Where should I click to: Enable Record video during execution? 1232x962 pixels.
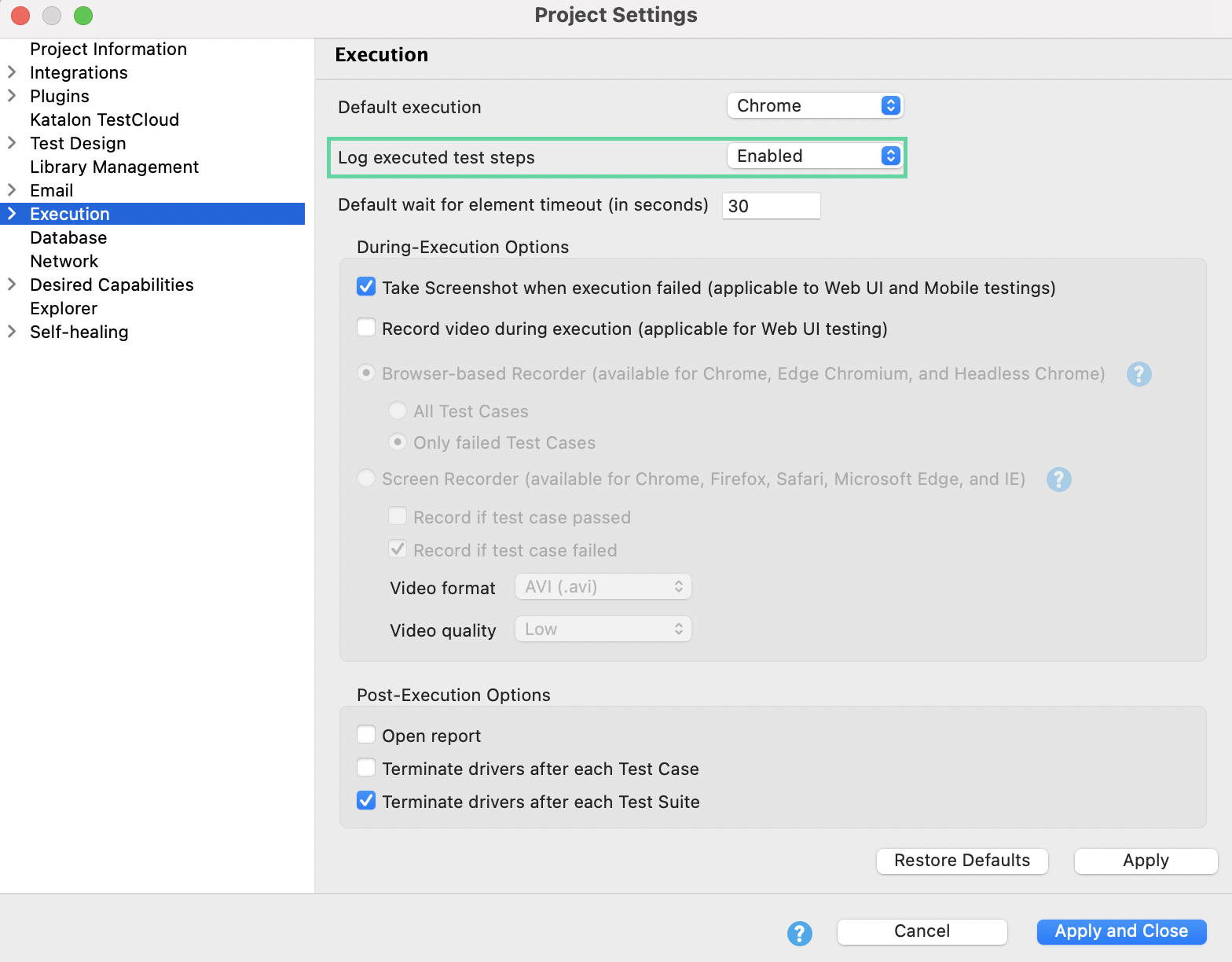coord(366,328)
